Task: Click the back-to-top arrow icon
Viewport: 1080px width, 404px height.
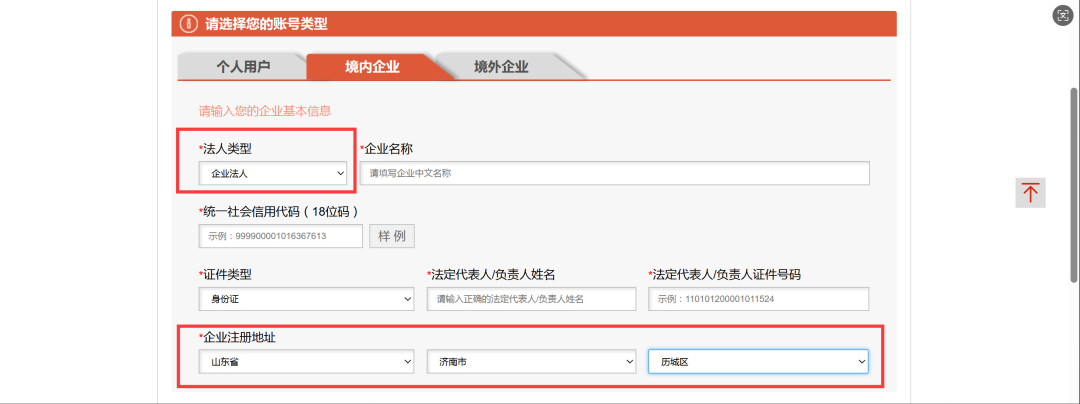Action: tap(1030, 192)
